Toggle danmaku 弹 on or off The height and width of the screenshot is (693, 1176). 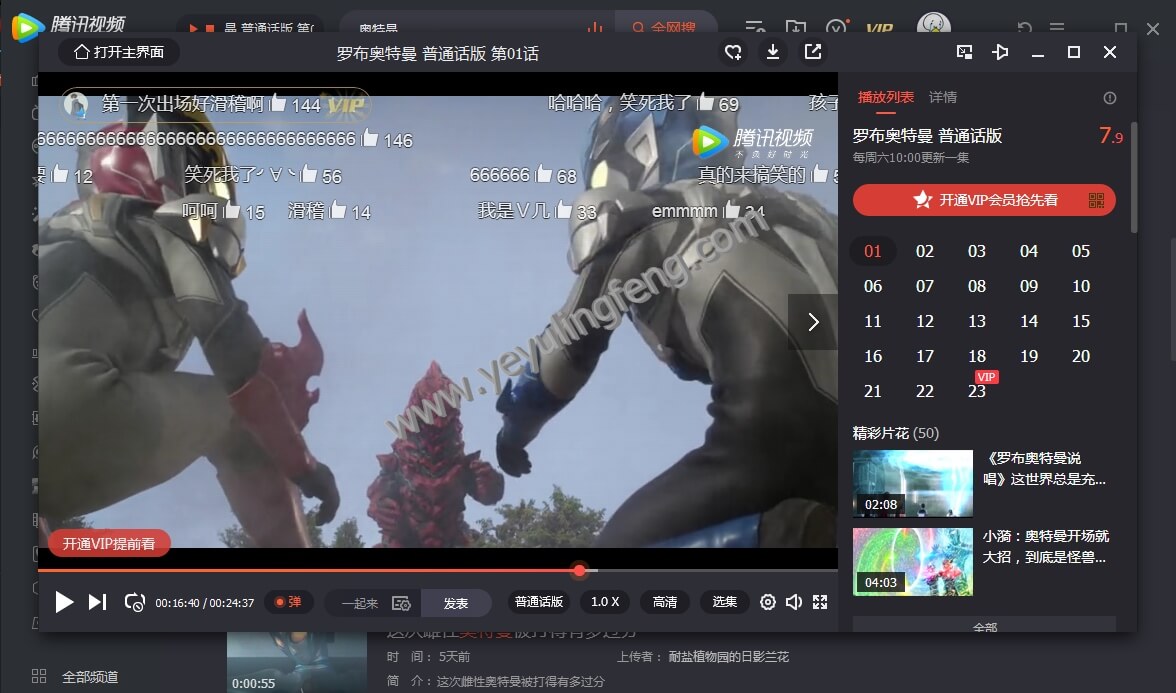click(289, 602)
